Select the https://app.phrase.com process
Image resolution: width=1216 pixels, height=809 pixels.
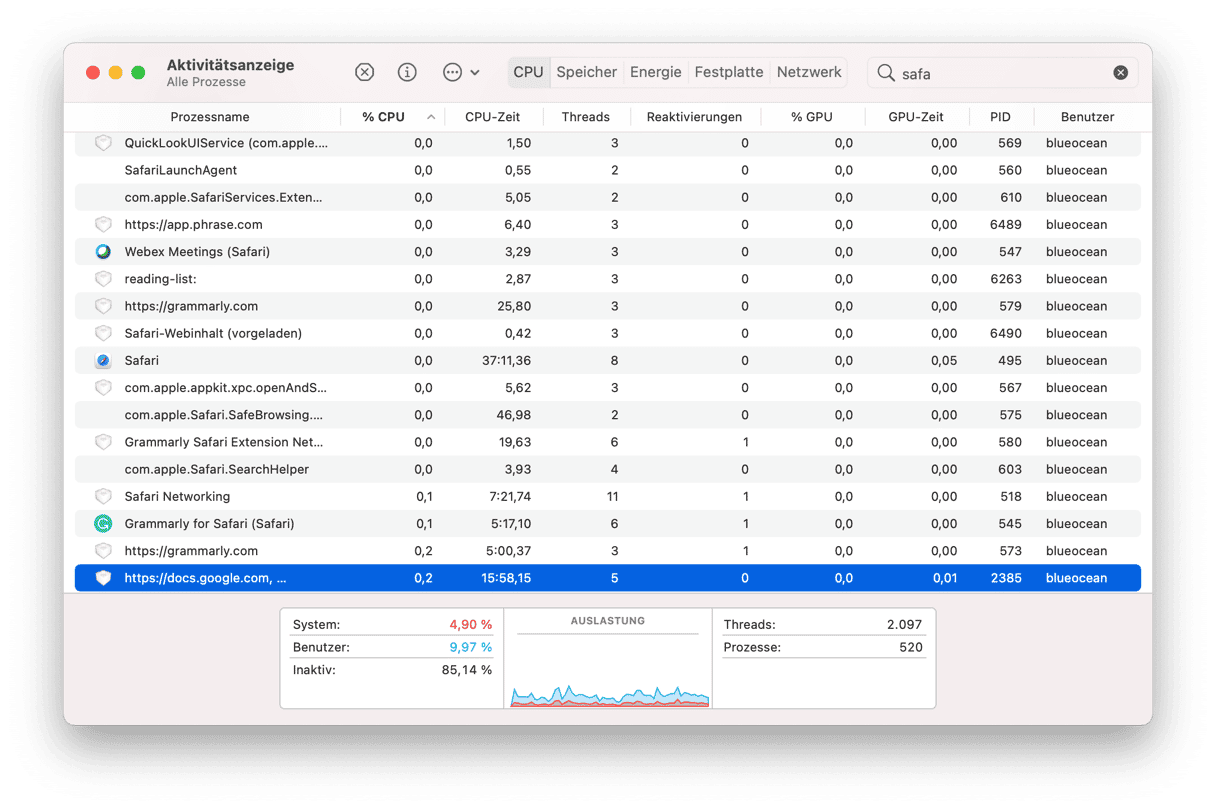pyautogui.click(x=193, y=225)
